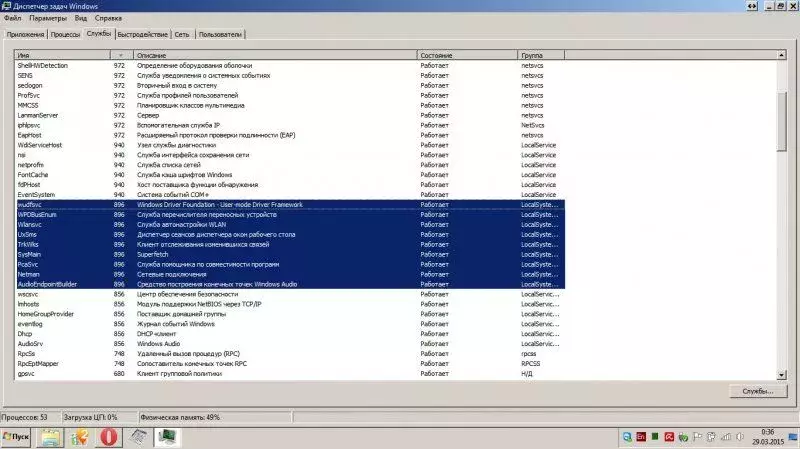Click the green CPU meter tray icon
Screen dimensions: 800x449
pos(655,437)
